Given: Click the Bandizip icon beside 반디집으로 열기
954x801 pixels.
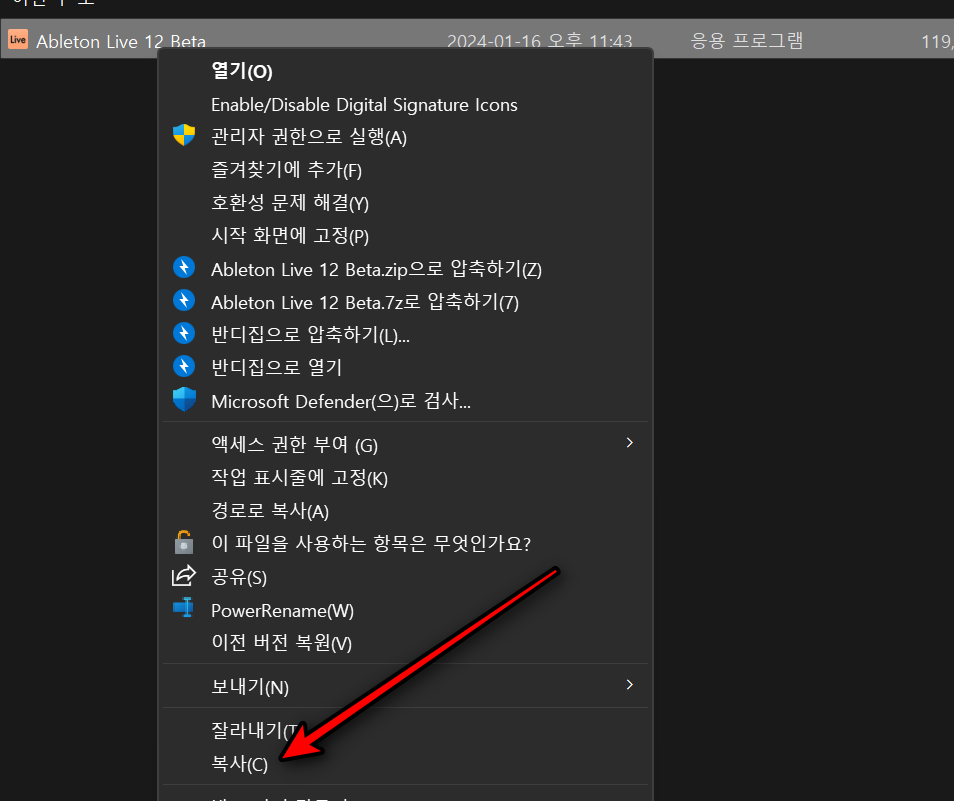Looking at the screenshot, I should click(x=184, y=366).
